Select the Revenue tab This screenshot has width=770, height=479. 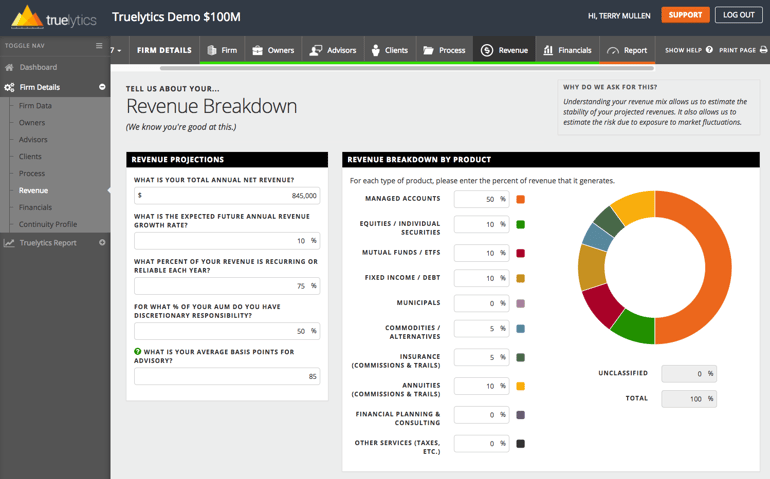(x=504, y=50)
